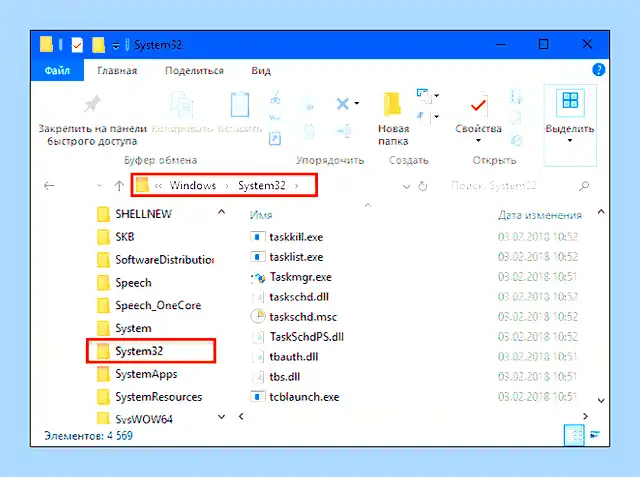Screen dimensions: 640x477
Task: Select the System folder in tree
Action: click(124, 328)
